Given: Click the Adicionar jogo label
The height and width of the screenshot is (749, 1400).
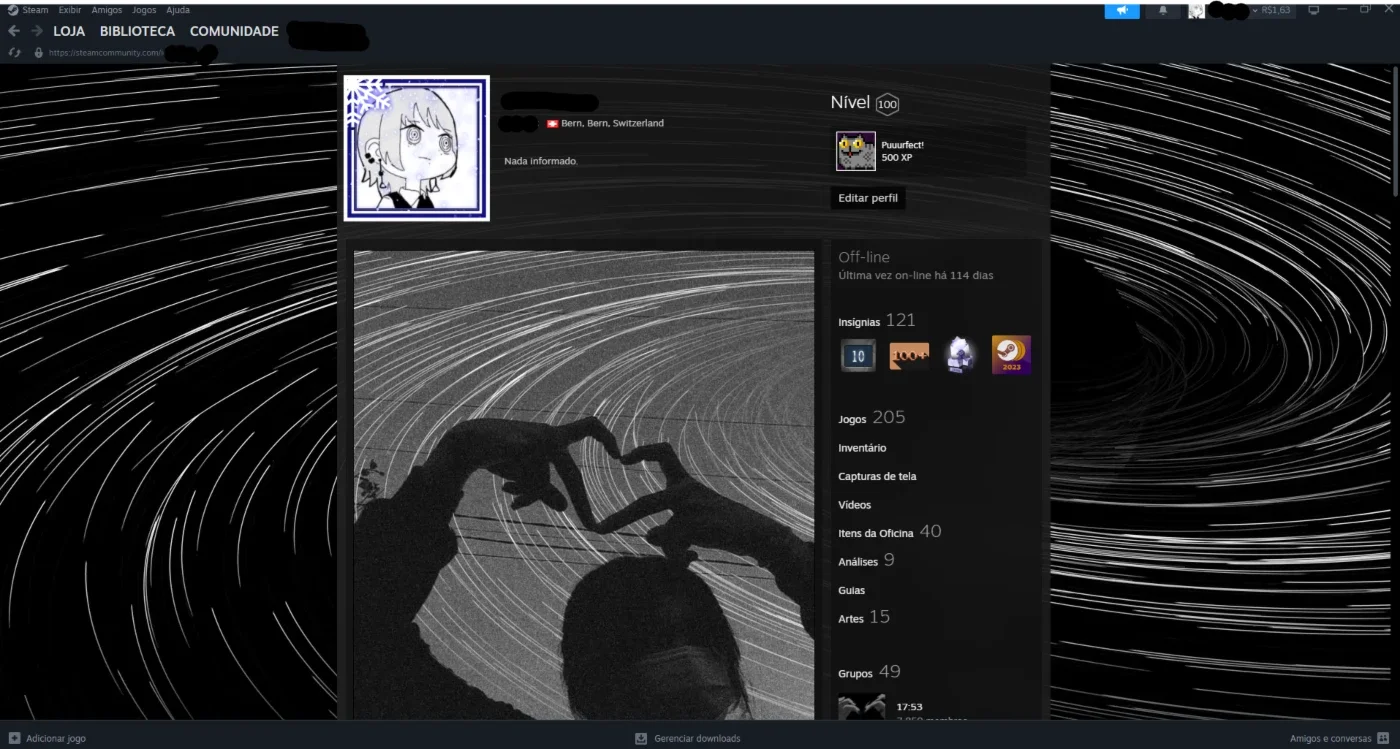Looking at the screenshot, I should point(56,738).
